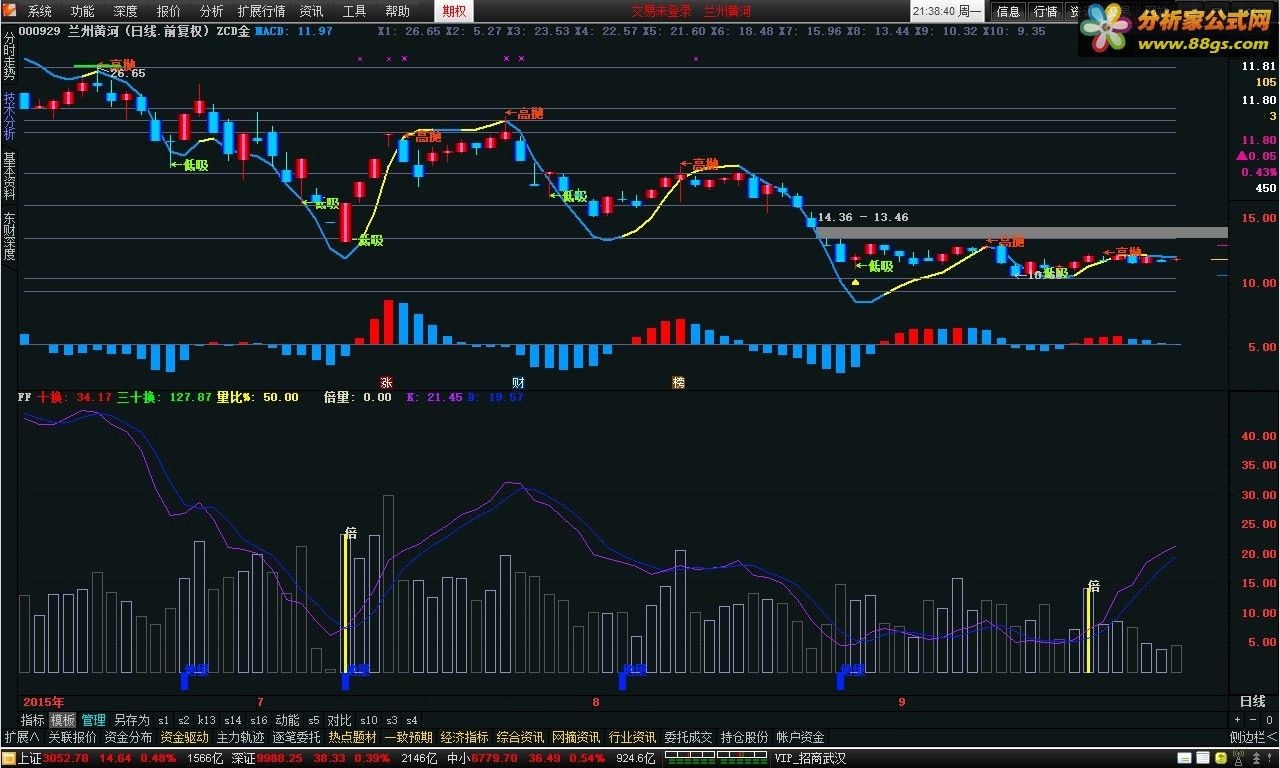Screen dimensions: 1280x768
Task: Select template k13
Action: (207, 720)
